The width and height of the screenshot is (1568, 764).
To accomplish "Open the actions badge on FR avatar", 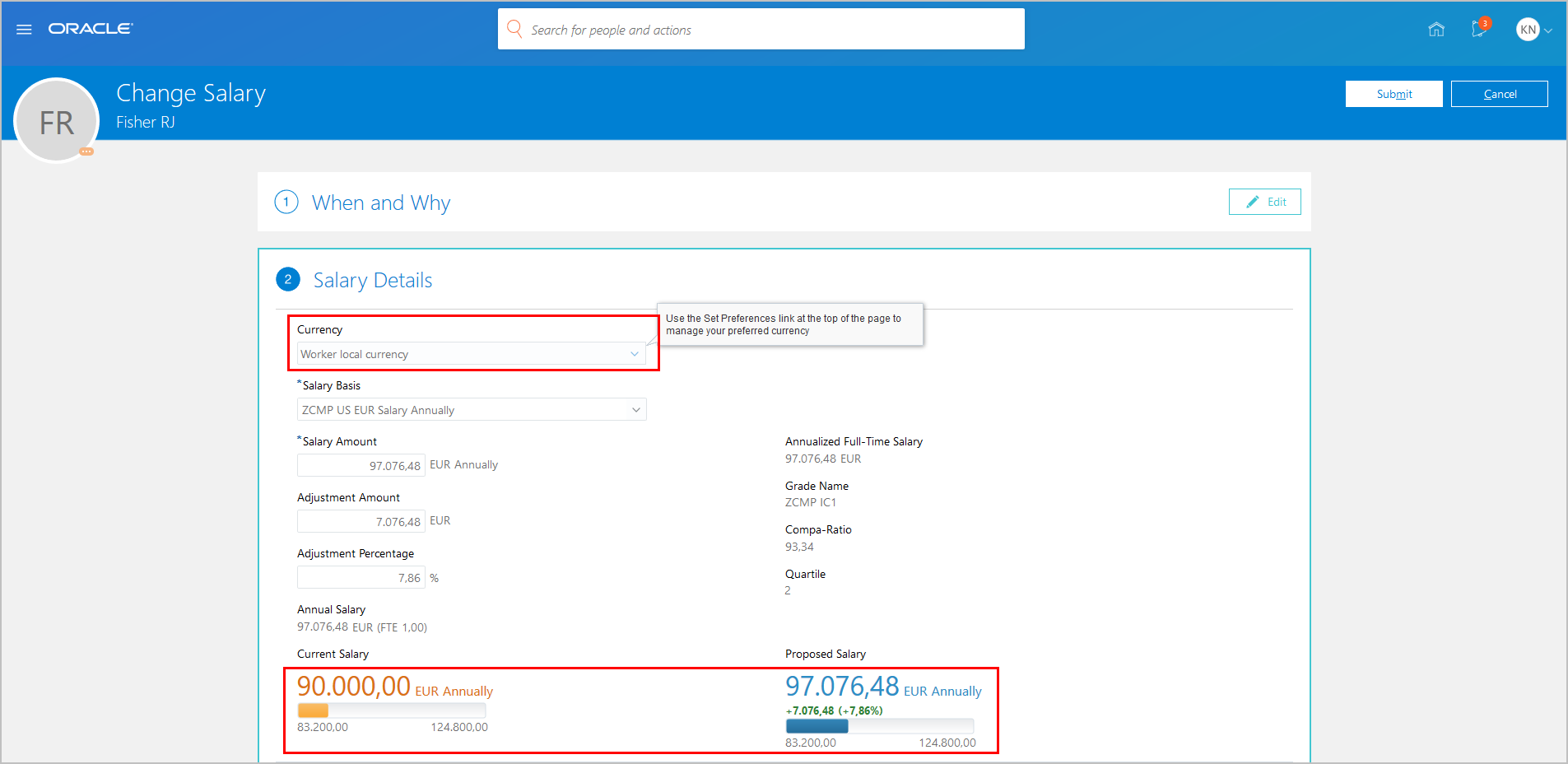I will click(86, 151).
